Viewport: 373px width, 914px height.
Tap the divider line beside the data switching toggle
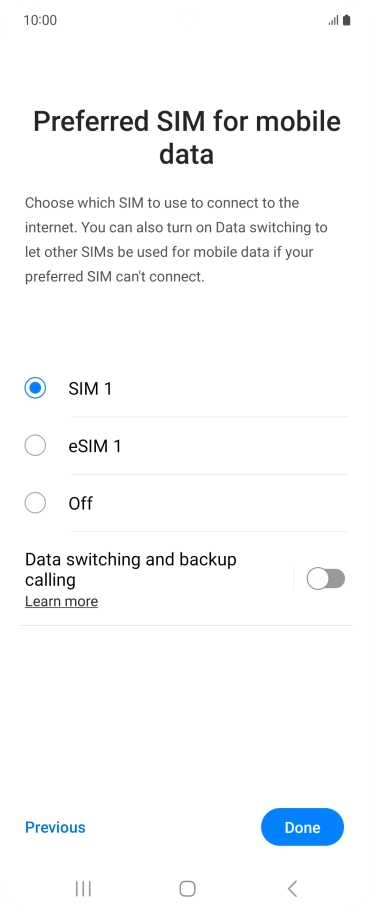coord(294,579)
